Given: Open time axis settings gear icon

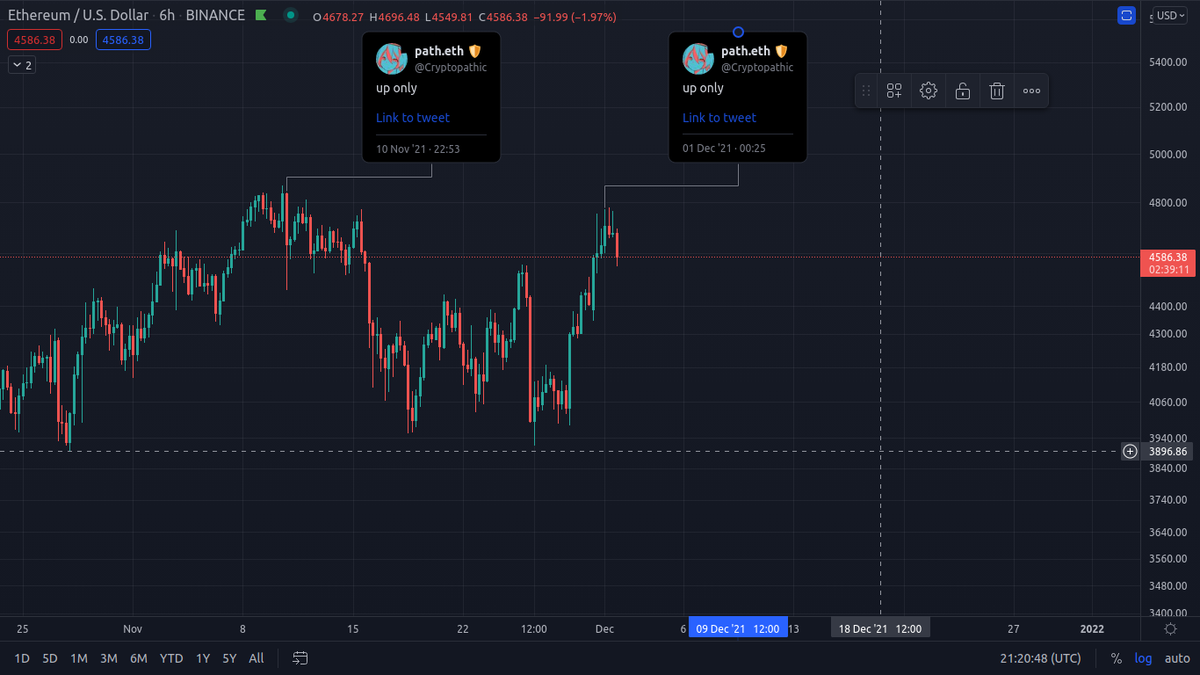Looking at the screenshot, I should (1170, 628).
